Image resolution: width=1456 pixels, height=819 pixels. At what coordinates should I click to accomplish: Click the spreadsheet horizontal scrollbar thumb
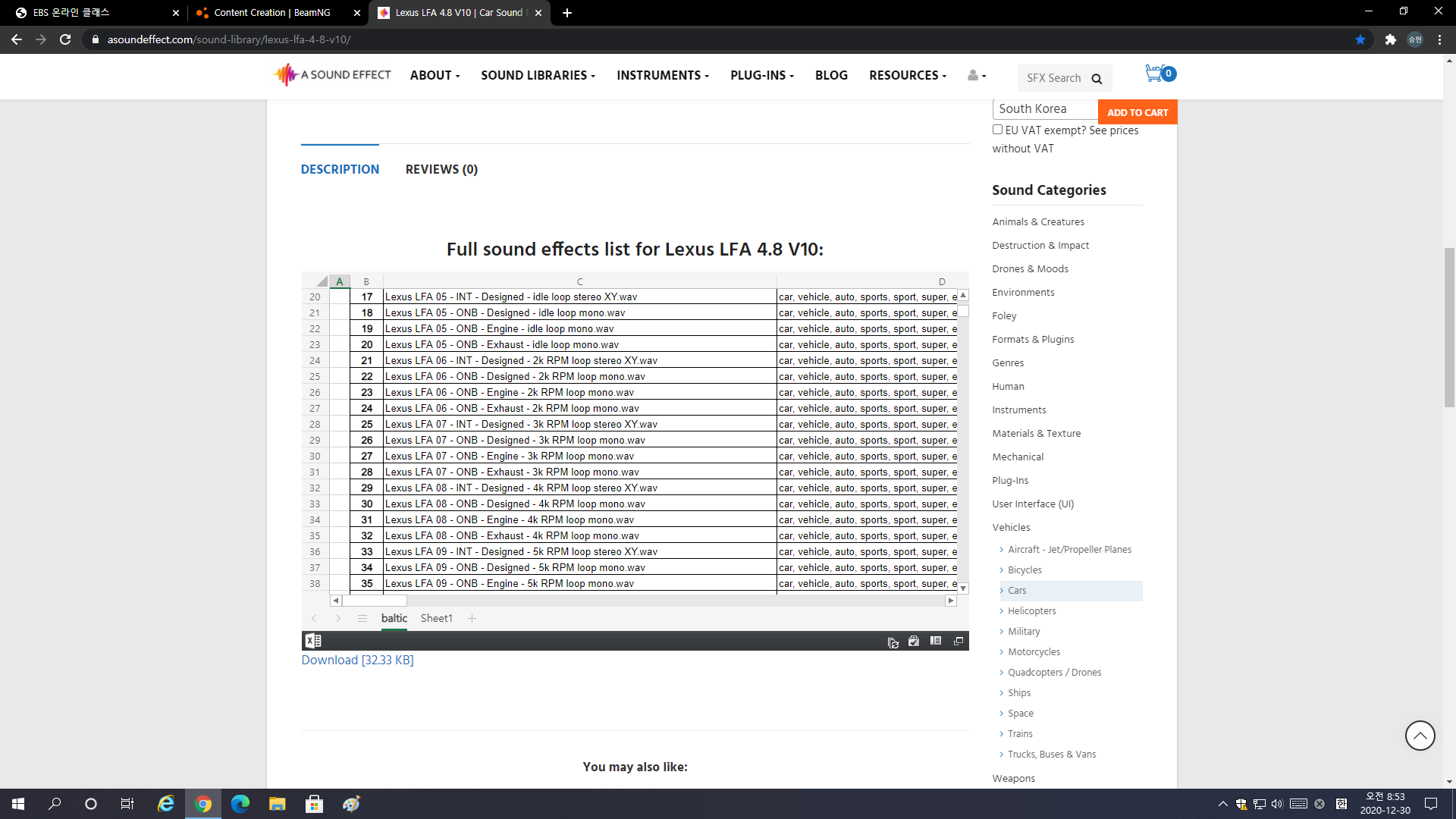pos(375,601)
